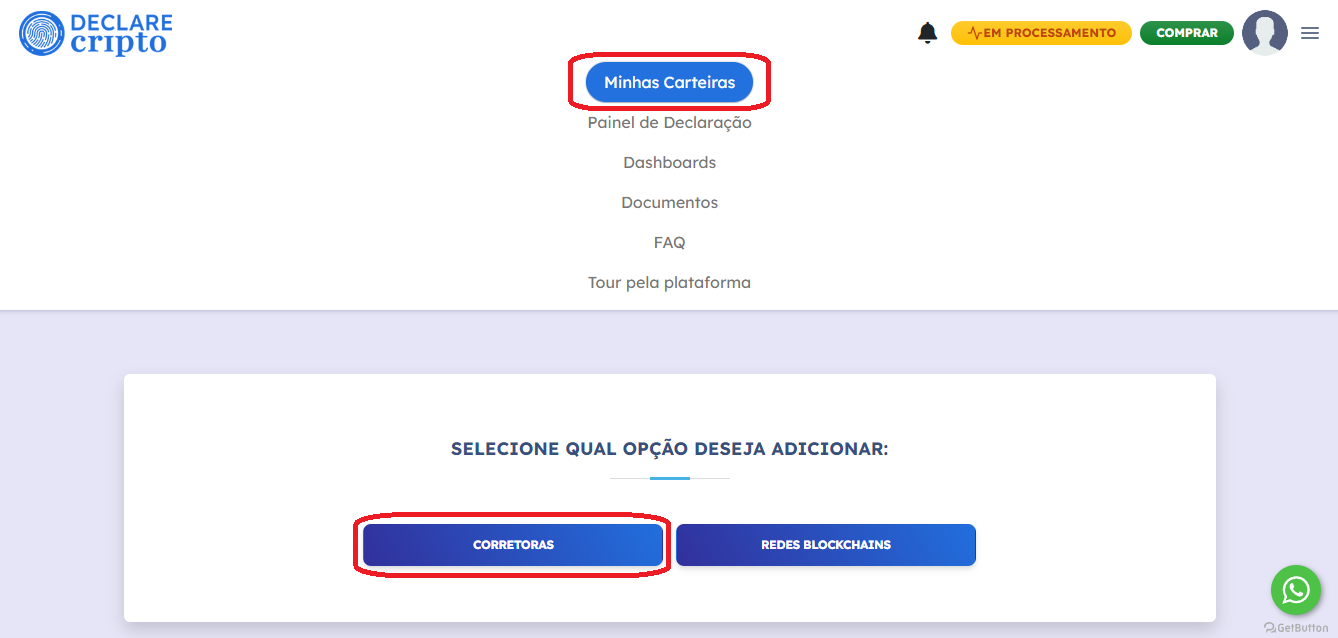
Task: Select the Minhas Carteiras menu item
Action: click(x=669, y=82)
